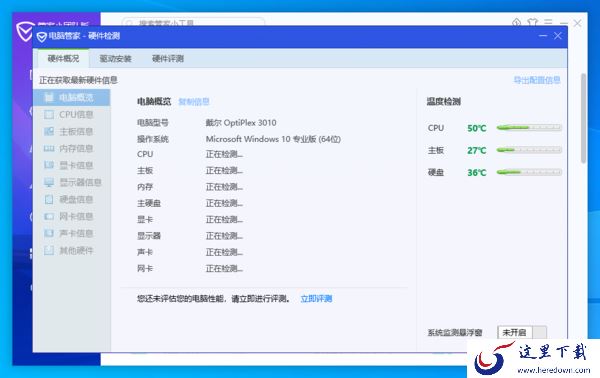Click the 立即评测 link
Viewport: 600px width, 378px height.
316,299
